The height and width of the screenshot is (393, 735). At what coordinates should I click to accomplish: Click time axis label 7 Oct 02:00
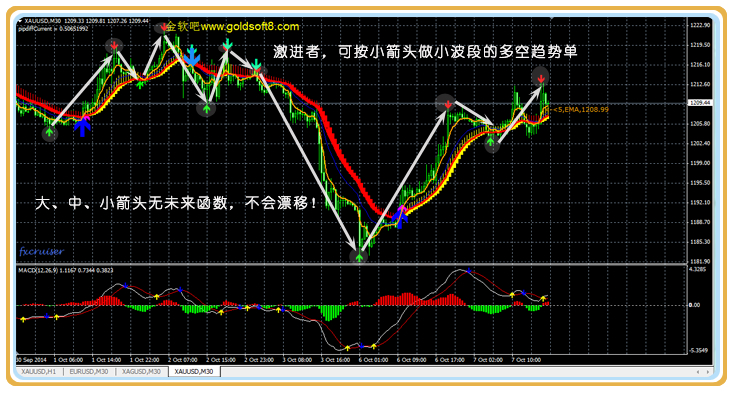488,360
